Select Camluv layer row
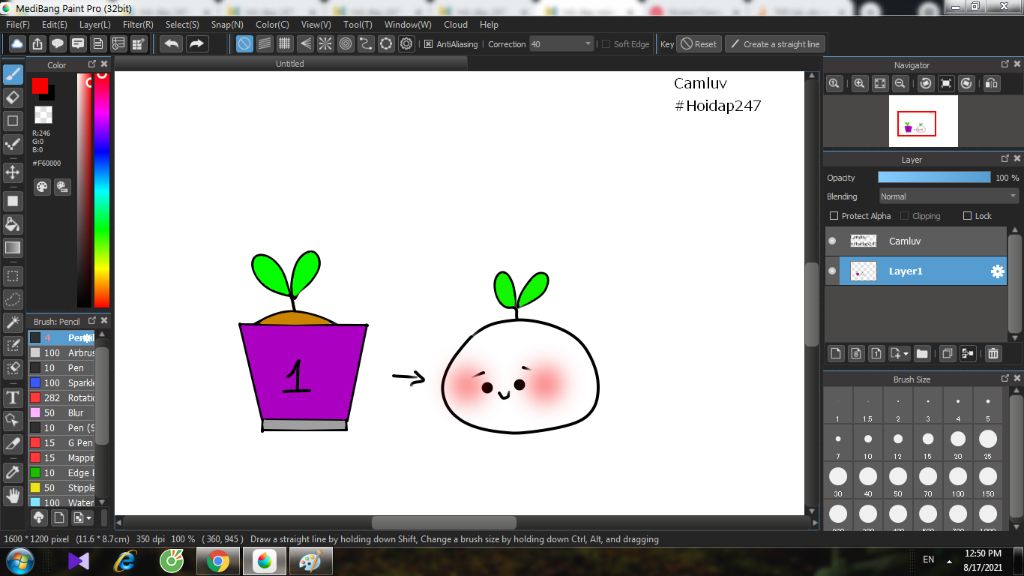Viewport: 1024px width, 576px height. (x=916, y=241)
